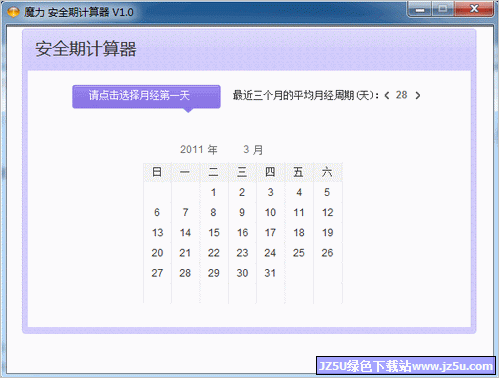
Task: Choose day 15 in the calendar
Action: tap(214, 233)
